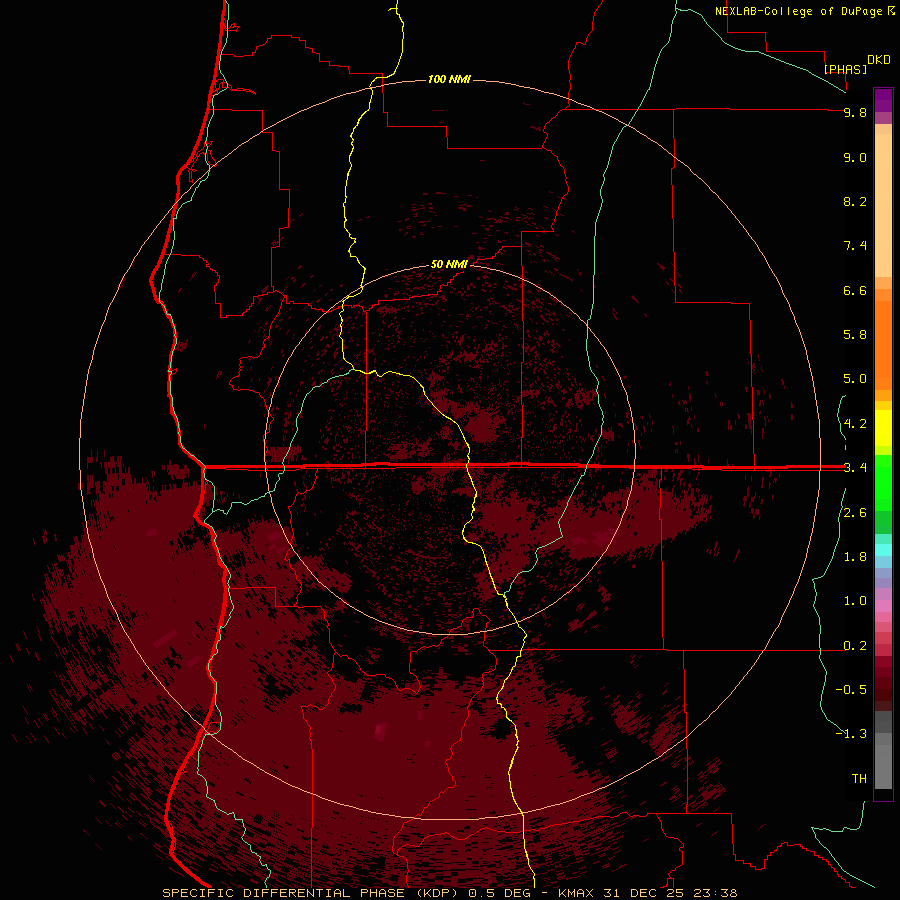
Task: Select the -0.5 scale value
Action: 851,690
